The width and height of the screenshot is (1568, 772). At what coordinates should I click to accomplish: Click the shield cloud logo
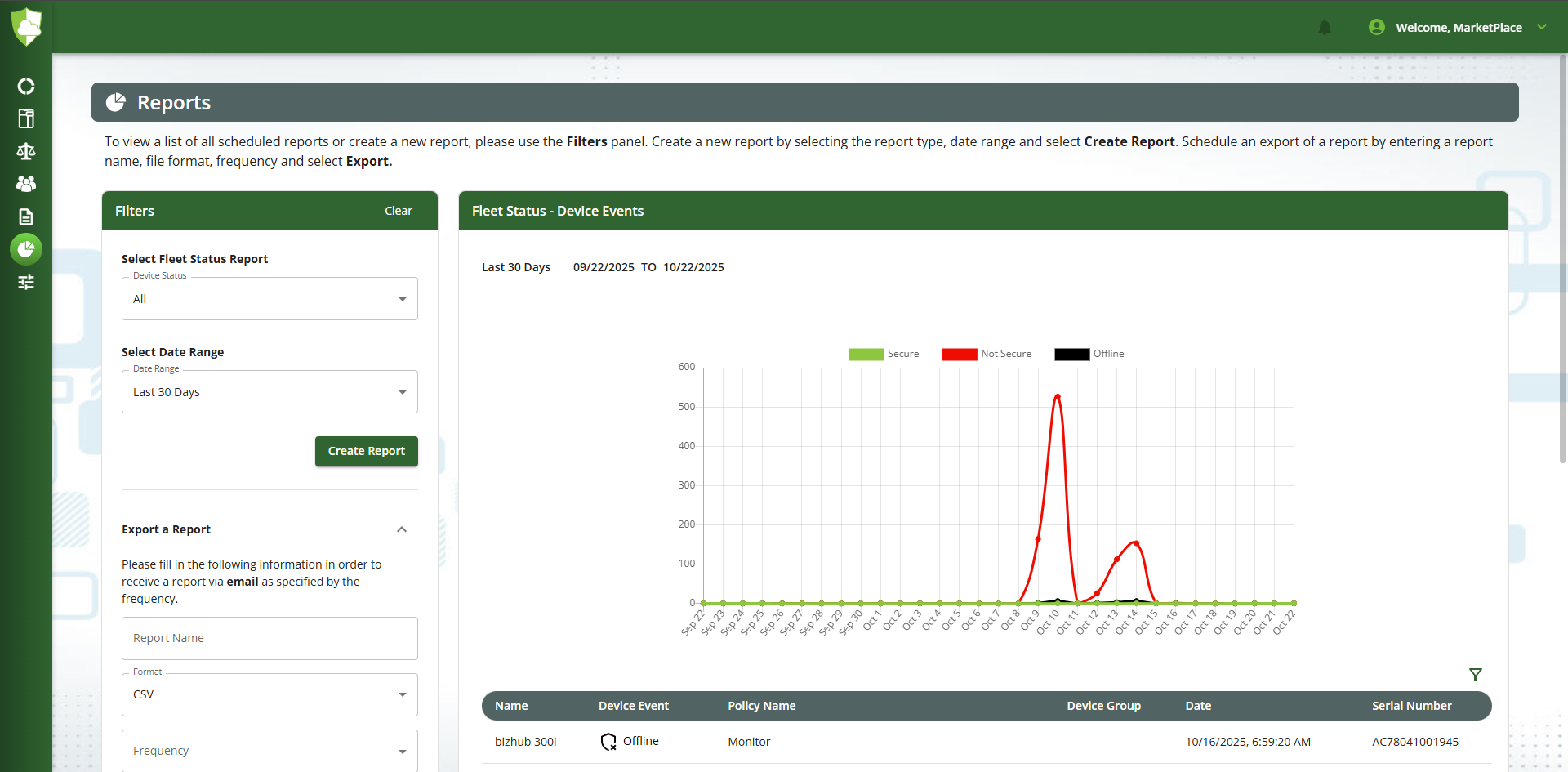(27, 27)
